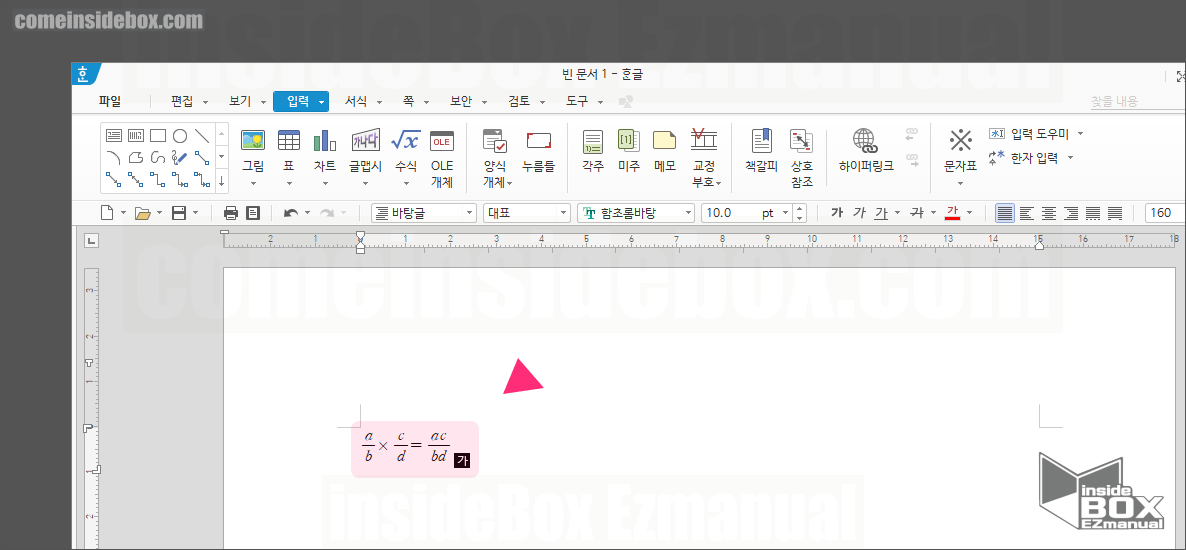The image size is (1186, 550).
Task: Insert 상호 참조 cross reference
Action: (x=802, y=156)
